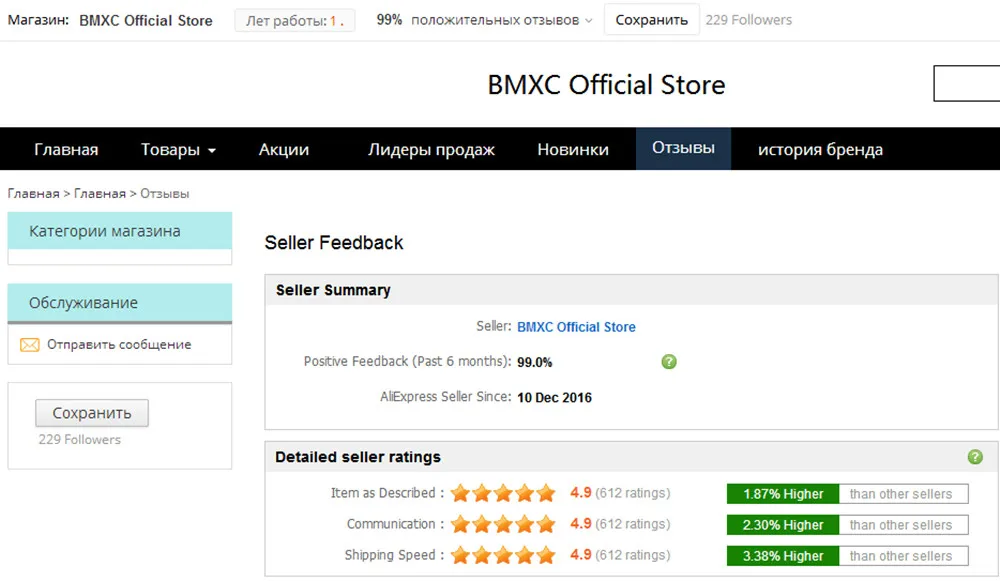Click the star rating for Communication
Image resolution: width=1000 pixels, height=581 pixels.
point(503,524)
